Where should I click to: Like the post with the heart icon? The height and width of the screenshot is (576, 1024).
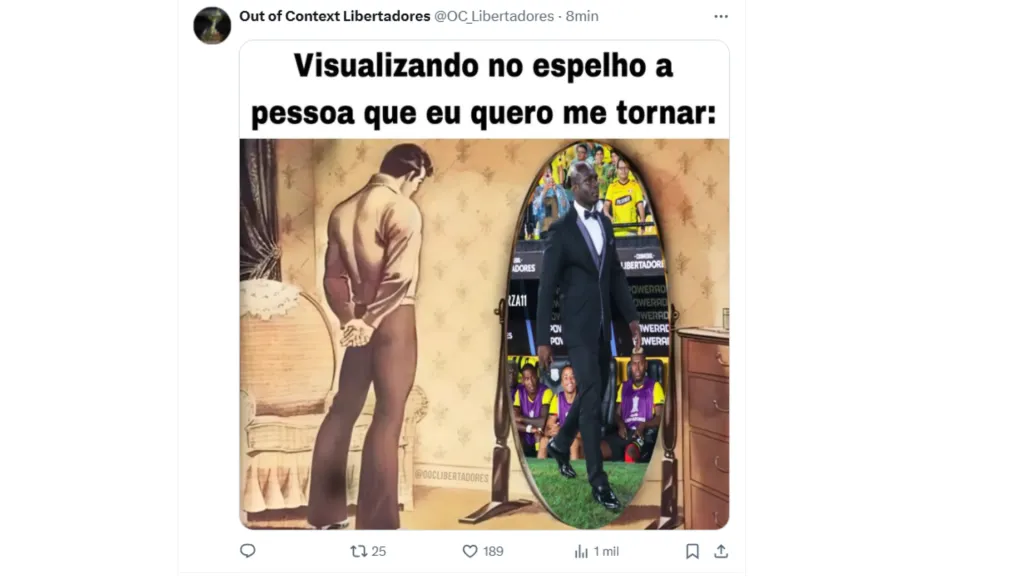pyautogui.click(x=470, y=551)
